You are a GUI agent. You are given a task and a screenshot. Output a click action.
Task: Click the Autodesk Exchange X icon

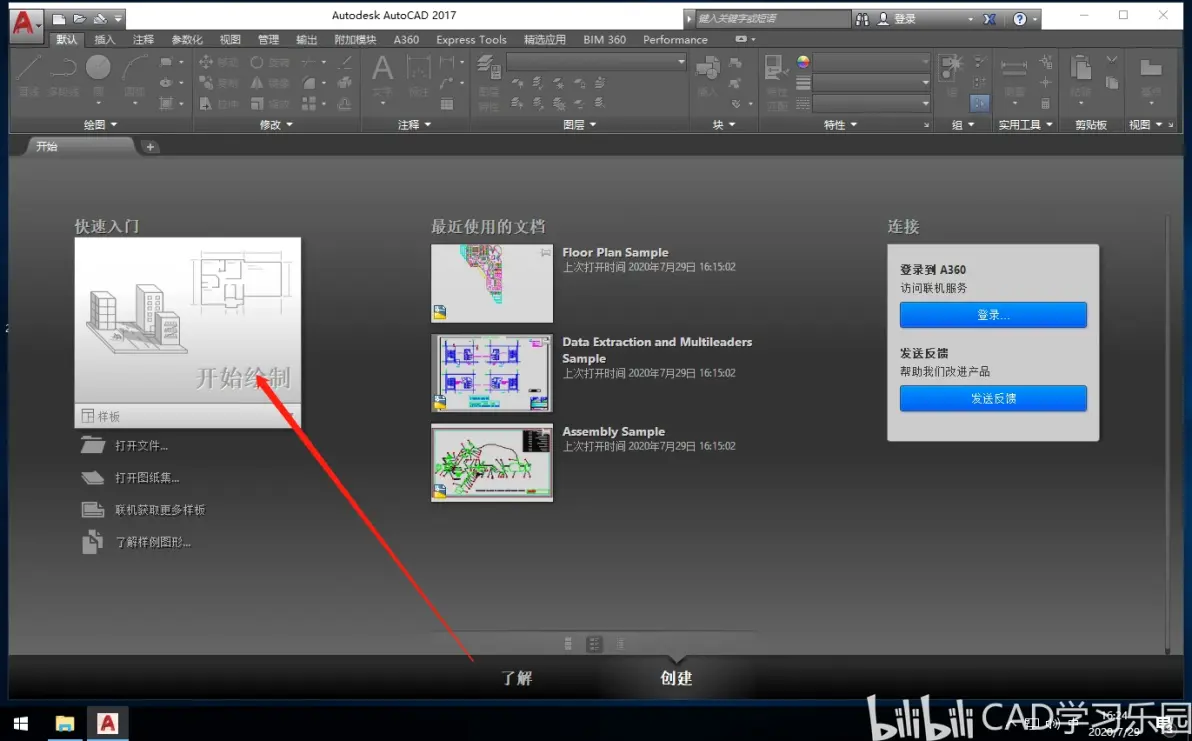990,19
